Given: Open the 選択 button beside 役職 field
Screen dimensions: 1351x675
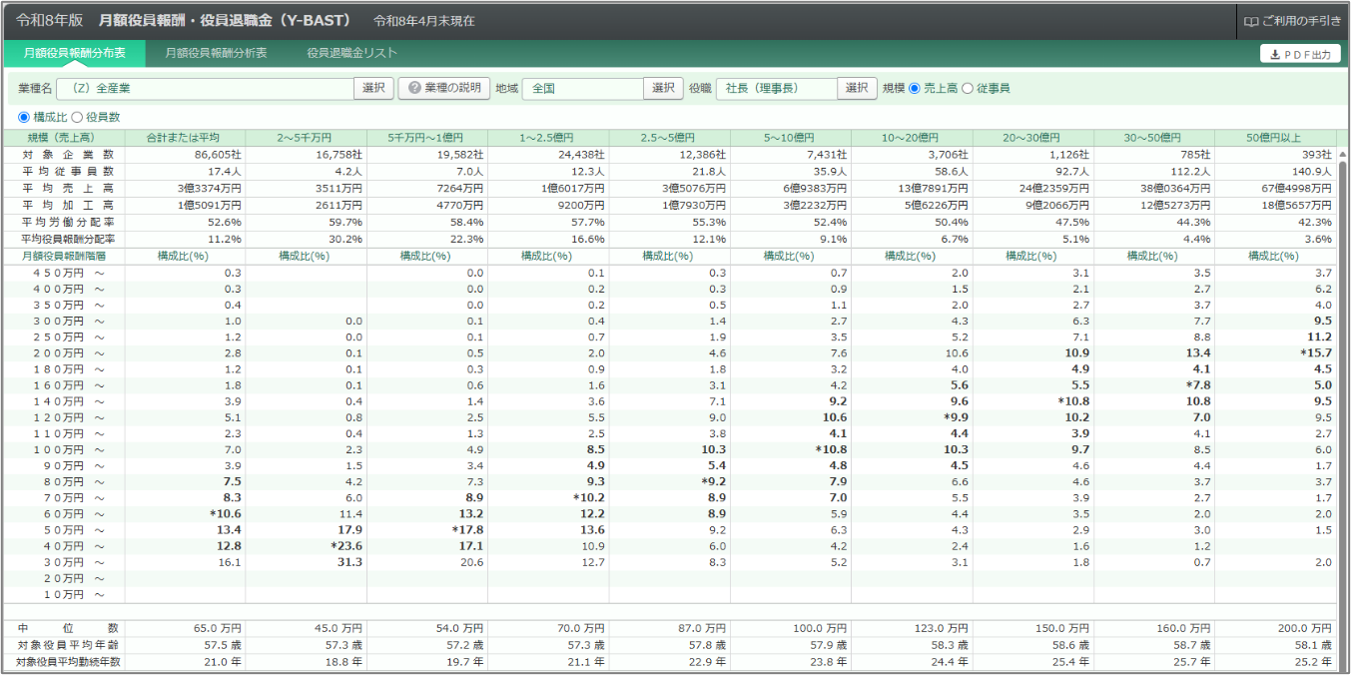Looking at the screenshot, I should 857,88.
